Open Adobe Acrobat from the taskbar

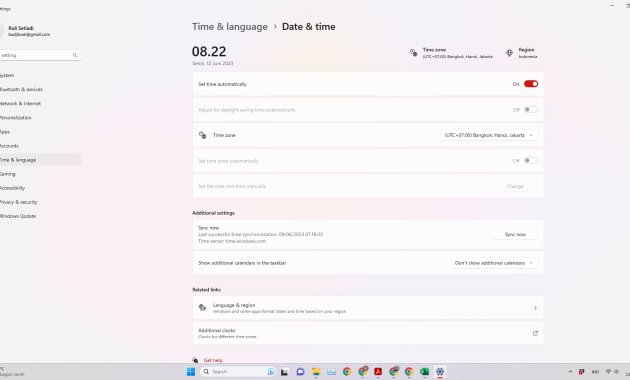(378, 372)
